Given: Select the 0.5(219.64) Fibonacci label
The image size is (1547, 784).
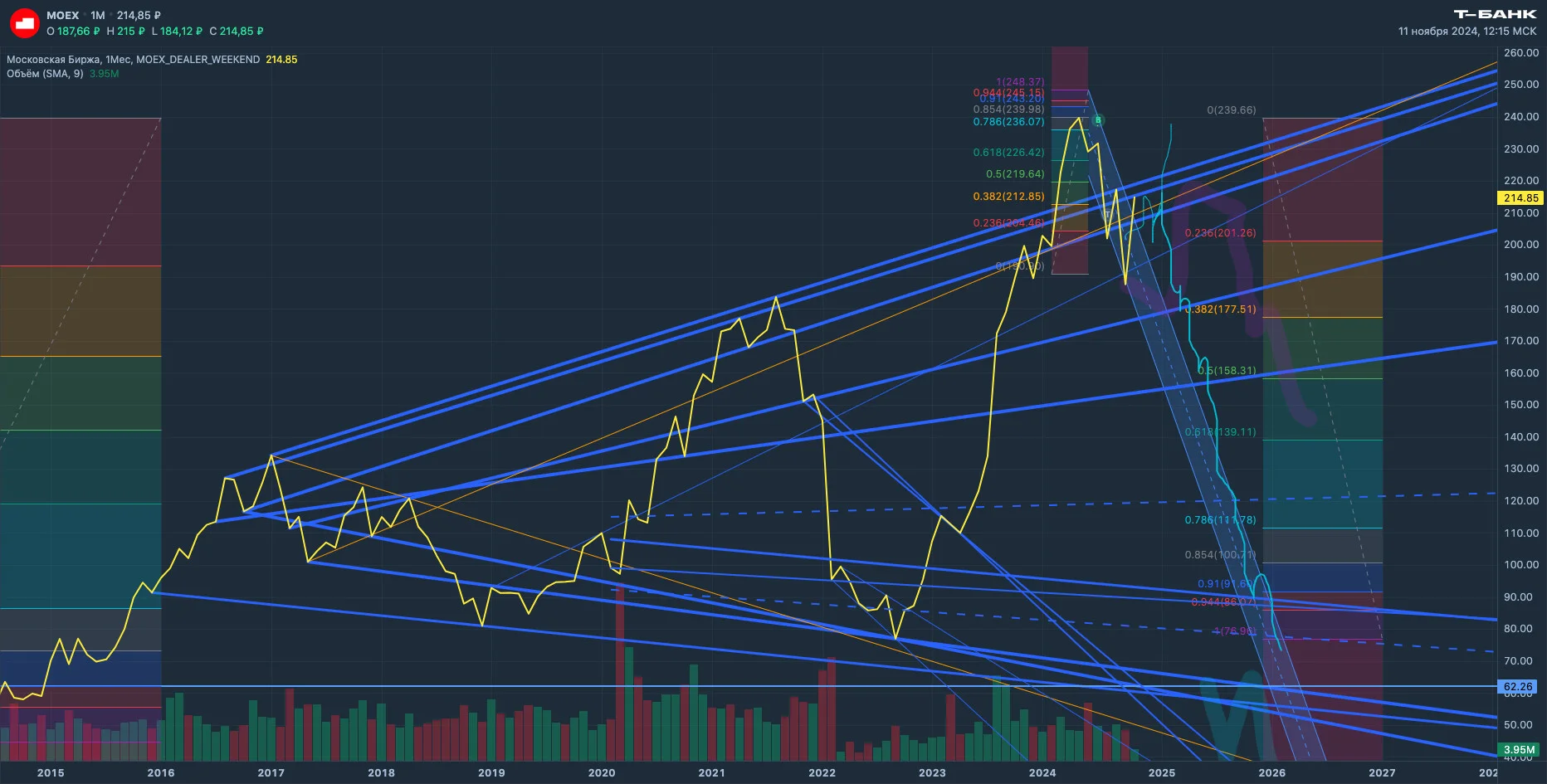Looking at the screenshot, I should tap(1015, 173).
